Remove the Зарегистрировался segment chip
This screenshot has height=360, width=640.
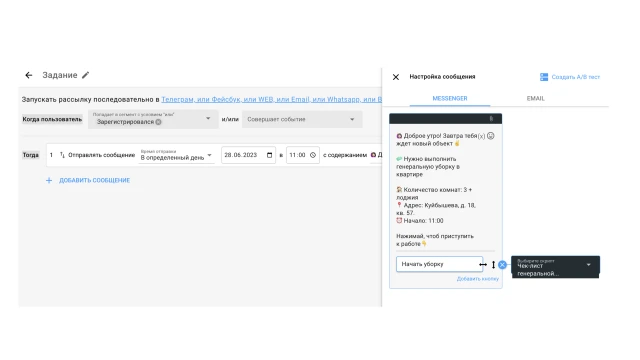point(158,122)
